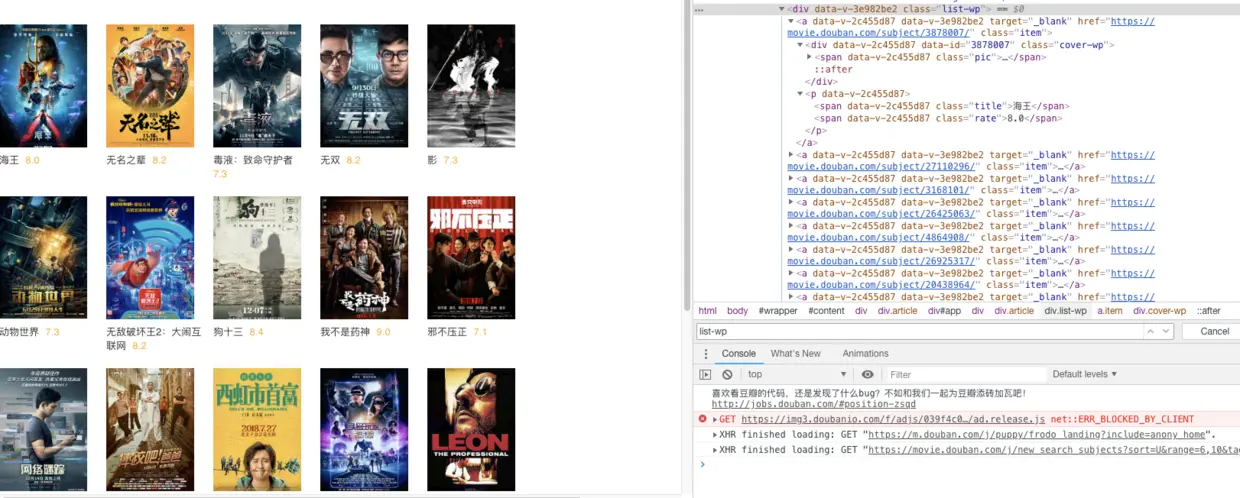
Task: Open the 影 movie poster
Action: (471, 86)
